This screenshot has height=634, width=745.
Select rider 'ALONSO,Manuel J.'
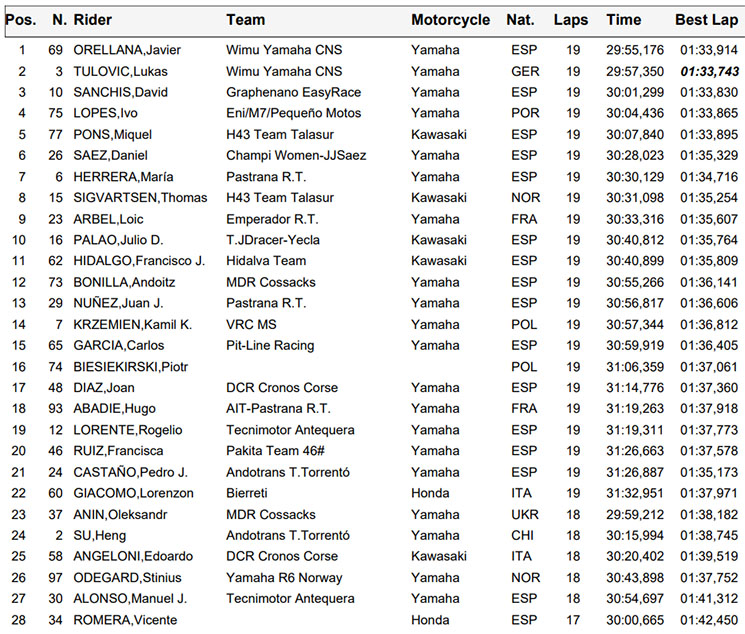[130, 599]
